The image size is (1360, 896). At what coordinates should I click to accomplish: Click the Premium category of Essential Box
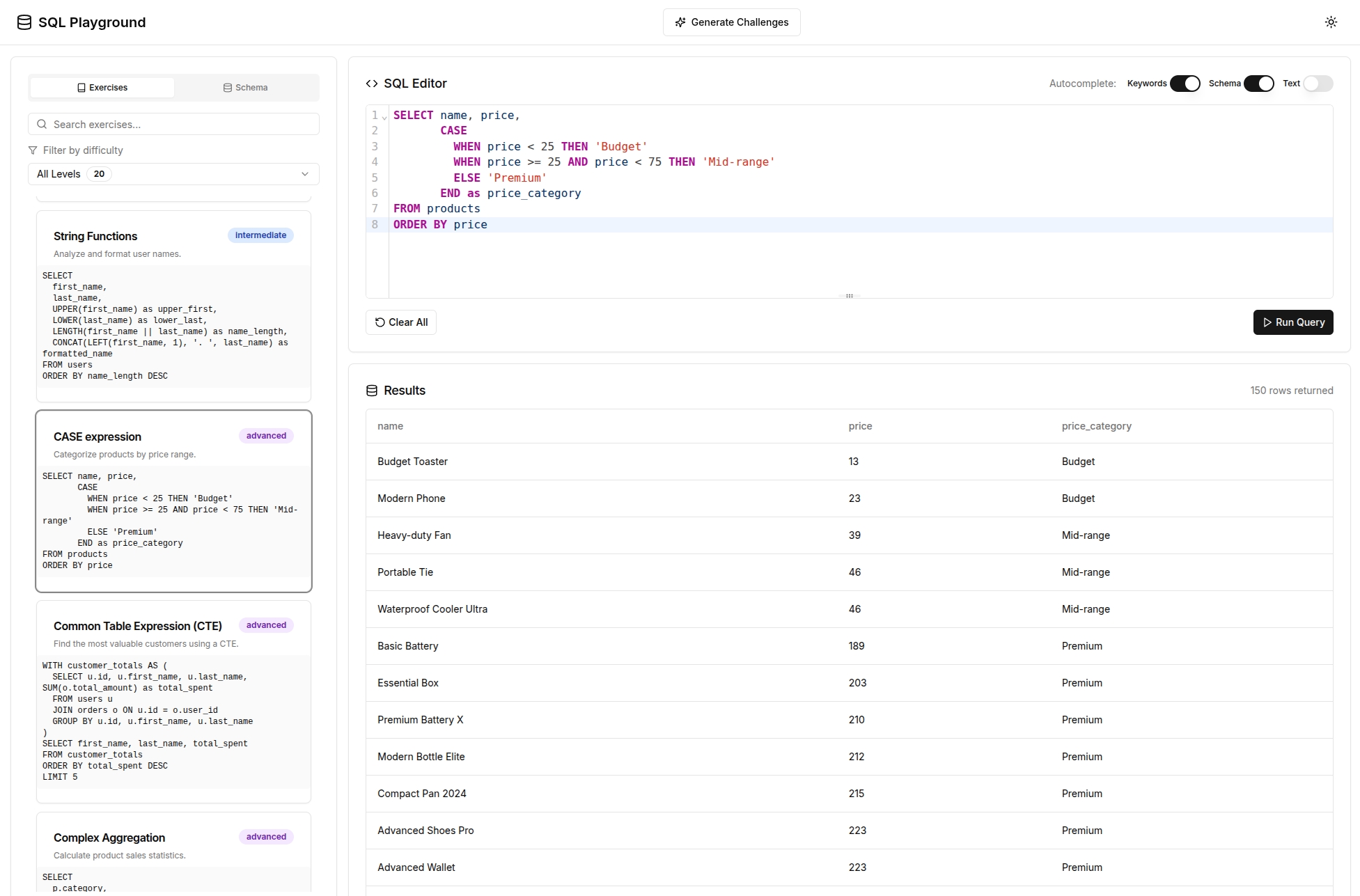pos(1081,683)
